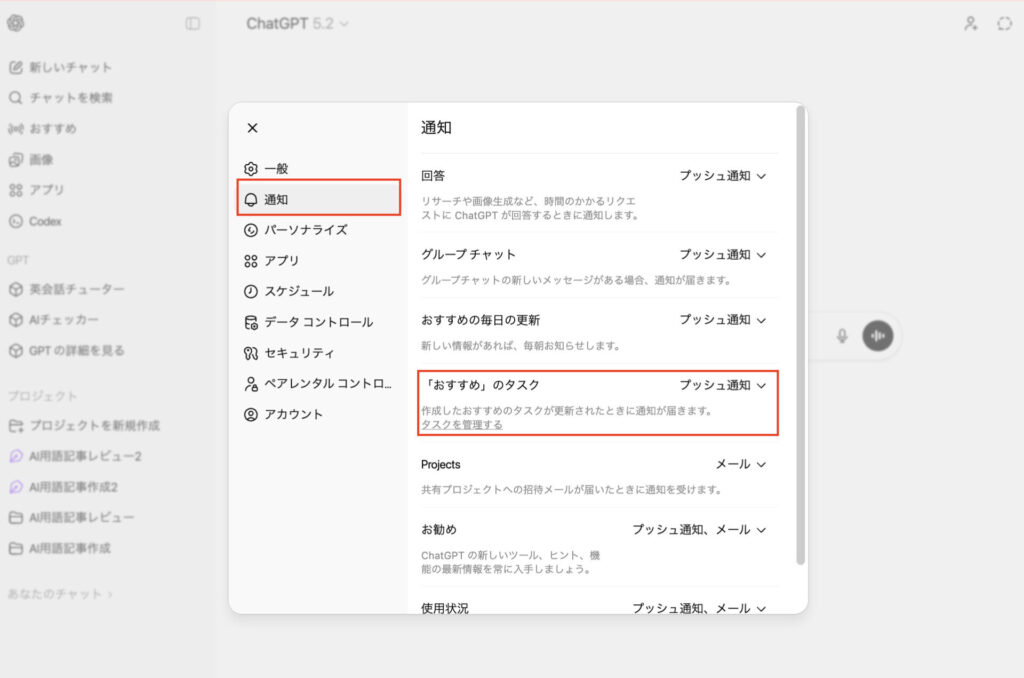
Task: Expand the ChatGPT 5.2 model selector
Action: 298,23
